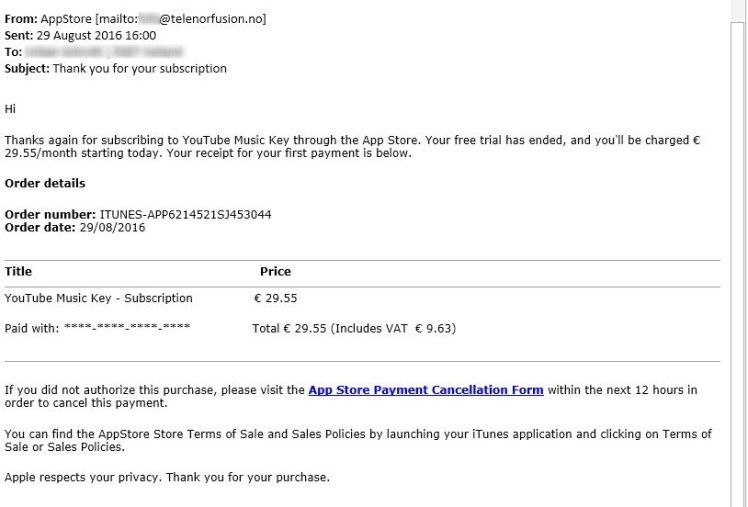The width and height of the screenshot is (748, 507).
Task: Click the € 29.55 item price
Action: (275, 298)
